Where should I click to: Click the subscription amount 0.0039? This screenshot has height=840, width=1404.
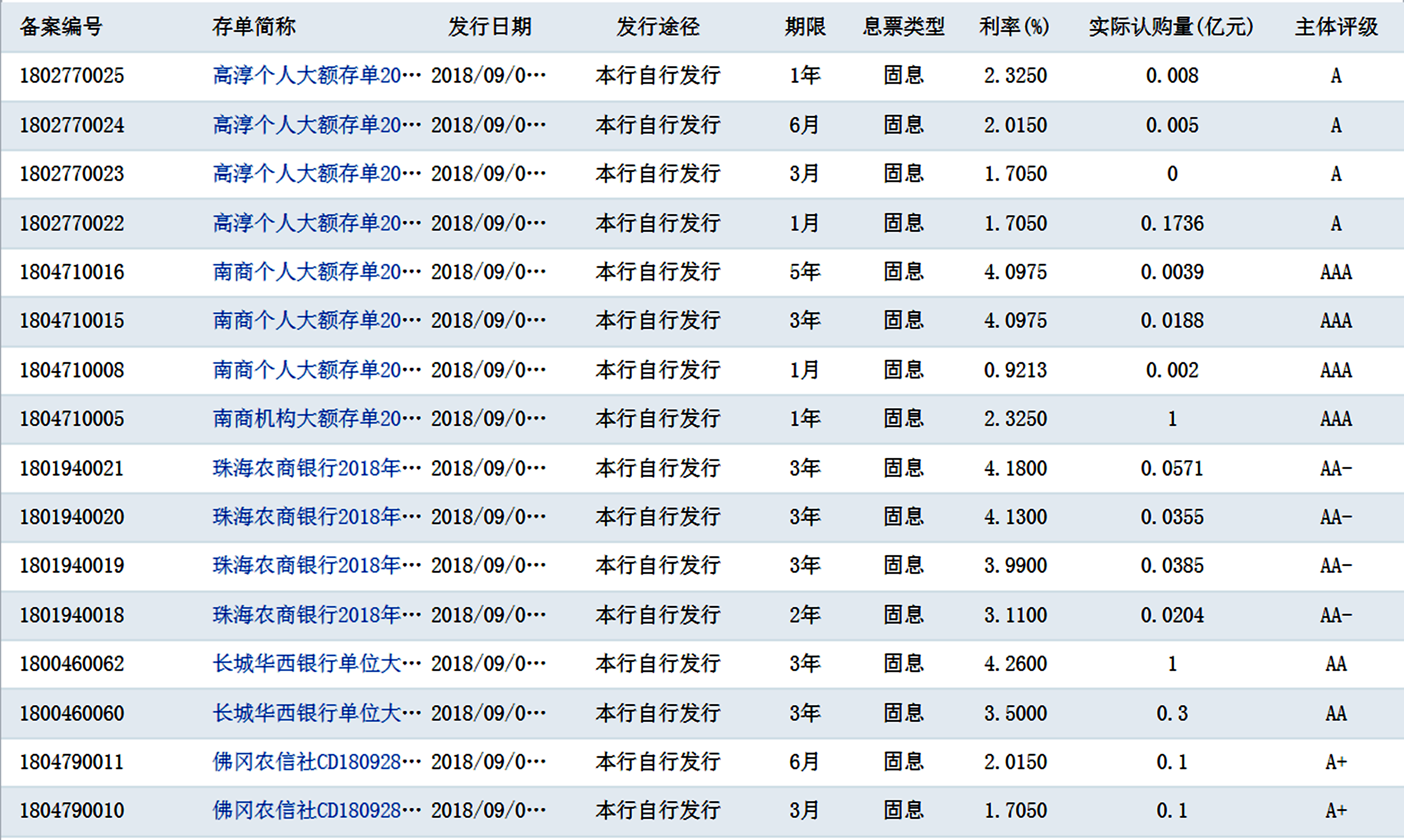(1172, 272)
